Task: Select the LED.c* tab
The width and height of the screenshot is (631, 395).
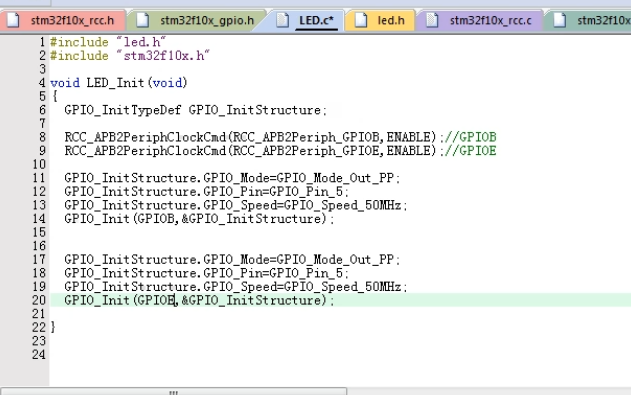Action: (304, 21)
